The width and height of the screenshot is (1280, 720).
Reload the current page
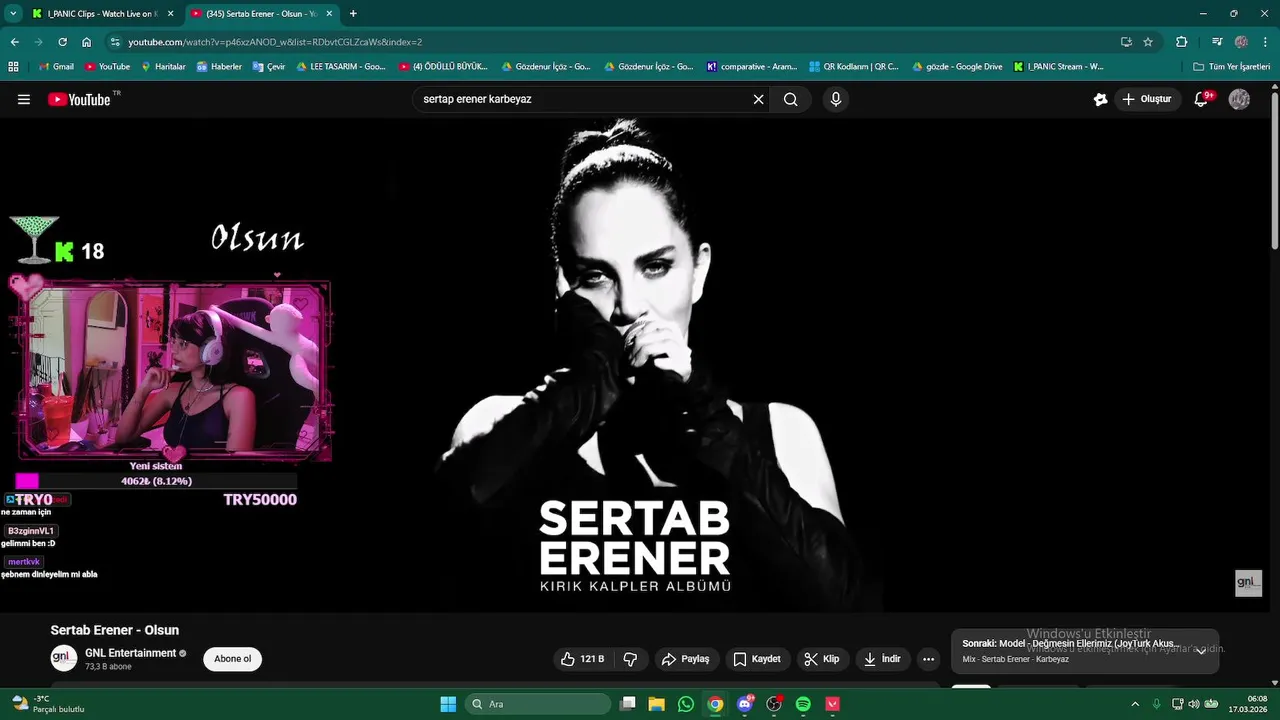62,42
